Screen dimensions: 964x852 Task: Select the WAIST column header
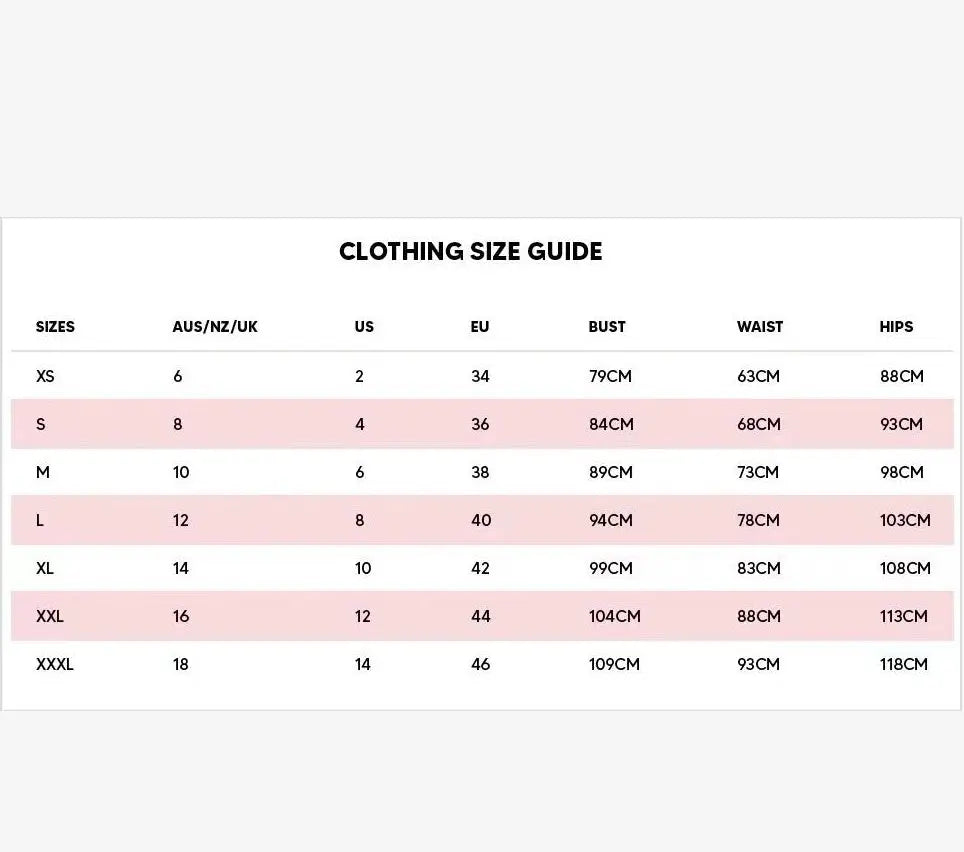[x=760, y=327]
